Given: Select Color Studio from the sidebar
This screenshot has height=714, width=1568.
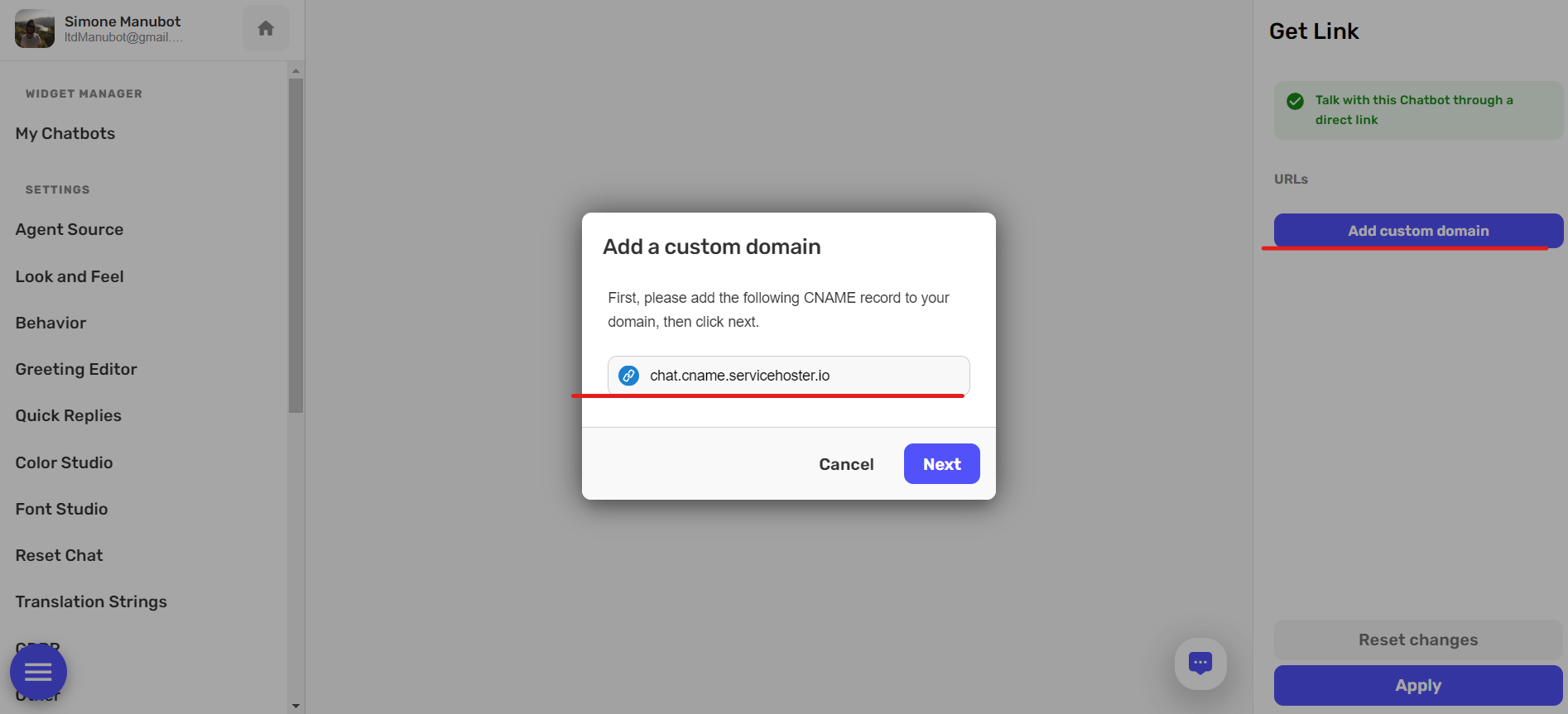Looking at the screenshot, I should tap(64, 462).
